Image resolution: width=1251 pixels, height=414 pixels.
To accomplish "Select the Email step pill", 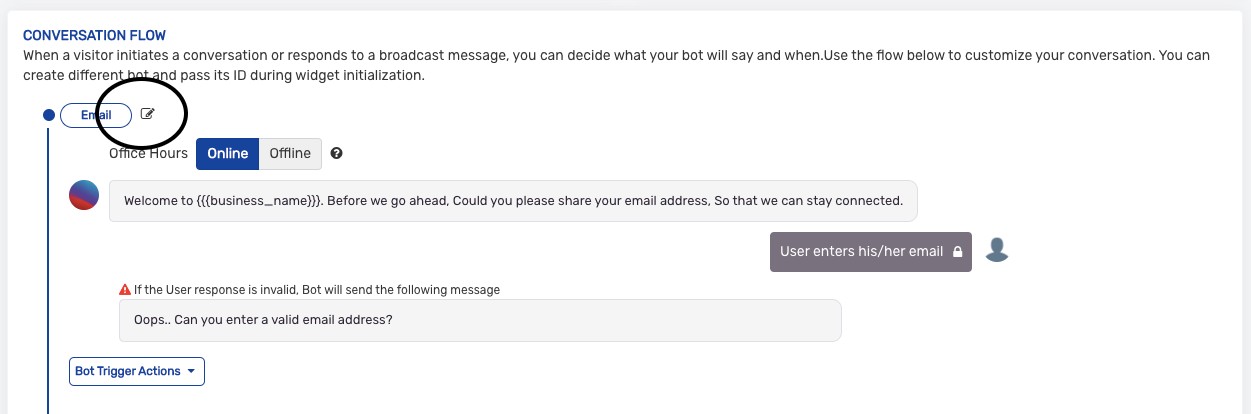I will [x=95, y=115].
